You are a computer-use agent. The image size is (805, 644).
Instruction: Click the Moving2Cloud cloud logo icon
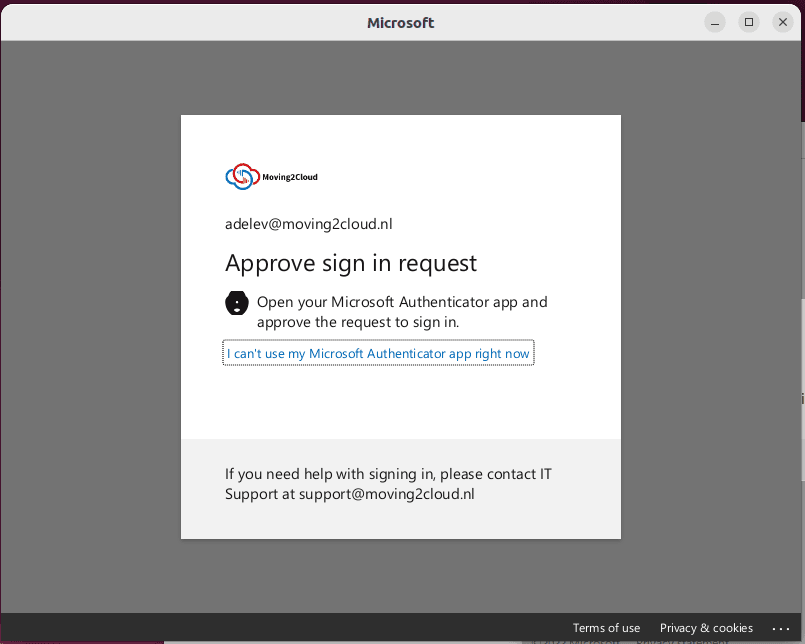pos(242,177)
